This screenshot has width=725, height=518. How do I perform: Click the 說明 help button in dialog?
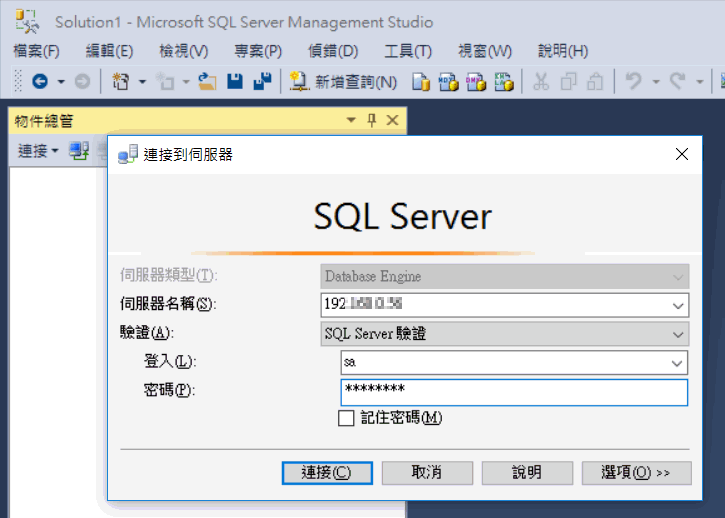(x=527, y=473)
